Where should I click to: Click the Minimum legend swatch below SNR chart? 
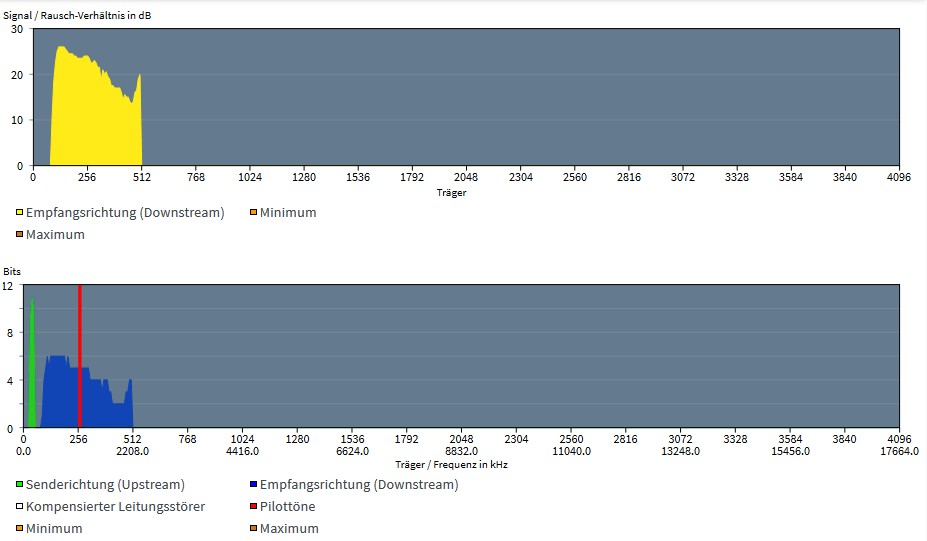tap(253, 213)
